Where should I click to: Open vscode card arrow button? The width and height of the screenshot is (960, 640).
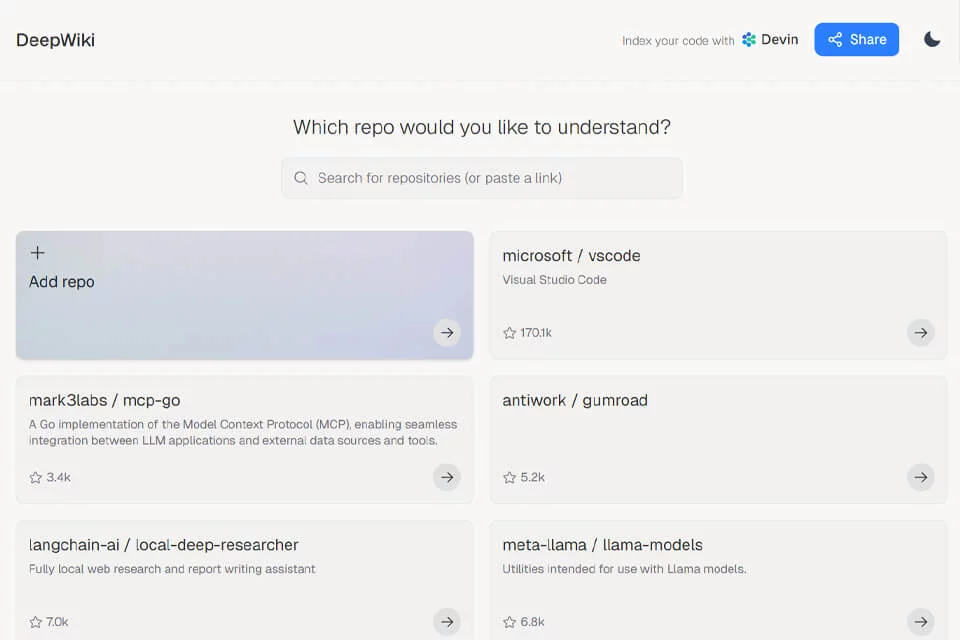pos(920,333)
